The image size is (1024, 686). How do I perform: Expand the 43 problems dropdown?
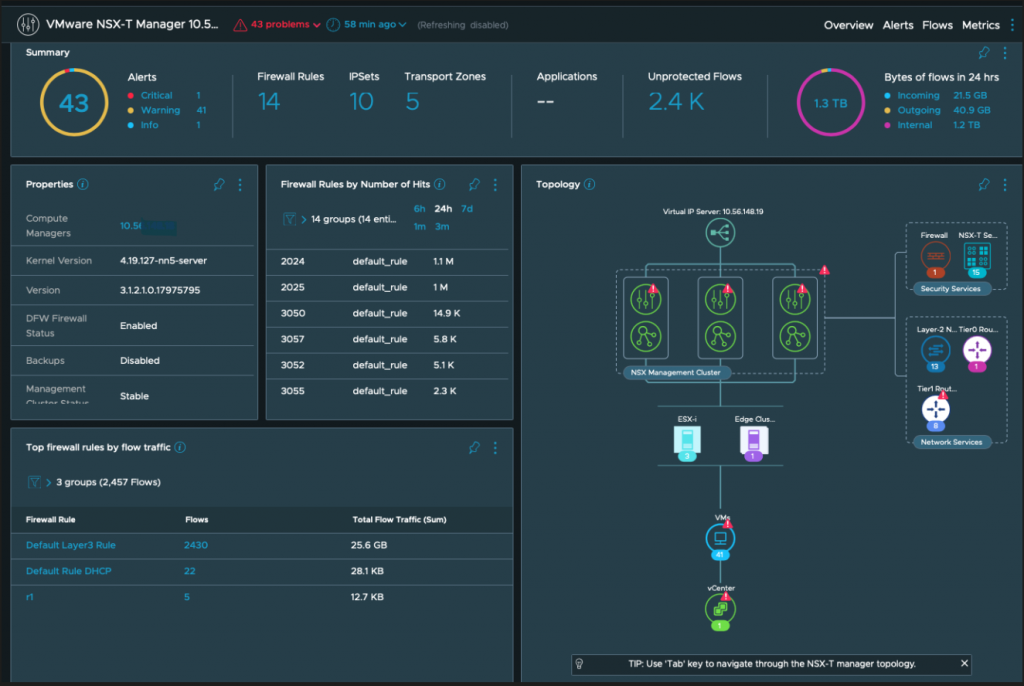[x=279, y=24]
